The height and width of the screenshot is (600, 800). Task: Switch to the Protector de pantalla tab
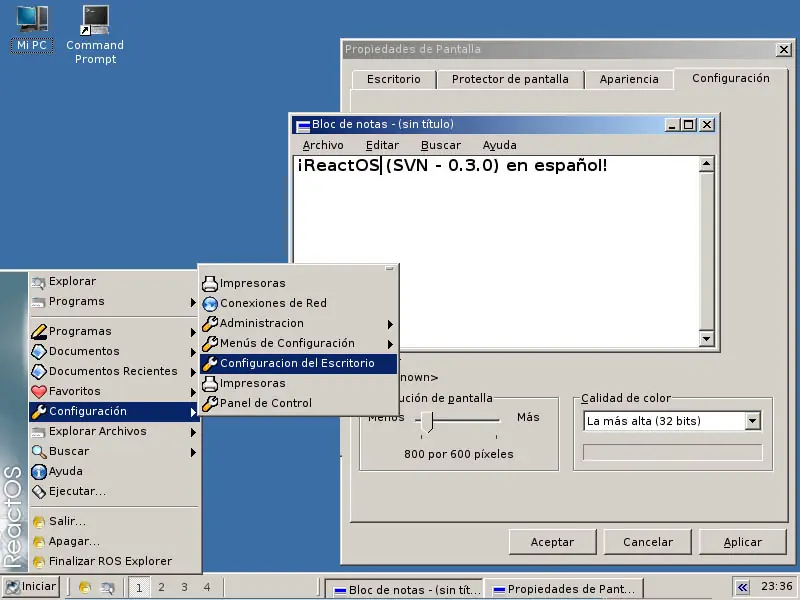(x=510, y=79)
